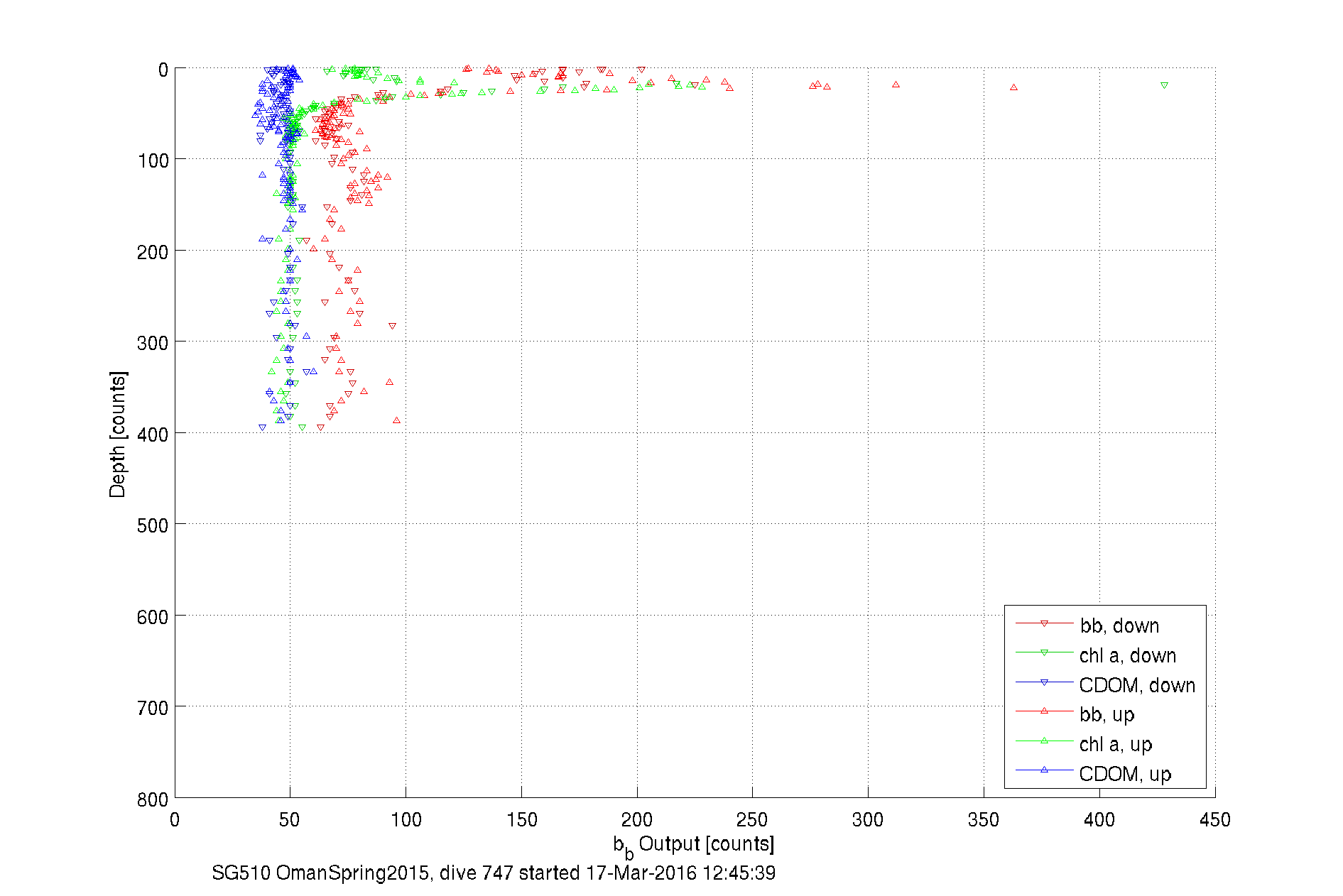The image size is (1343, 896).
Task: Click the green up-triangle legend marker for chl a
Action: coord(1044,741)
